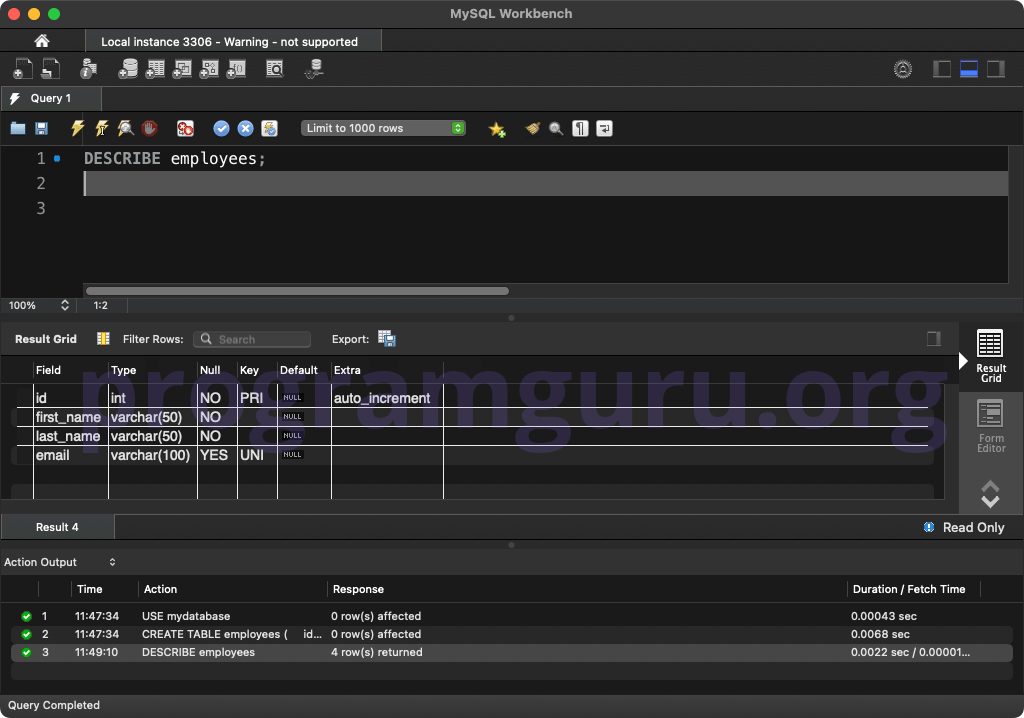
Task: Create a new function icon
Action: pyautogui.click(x=236, y=69)
